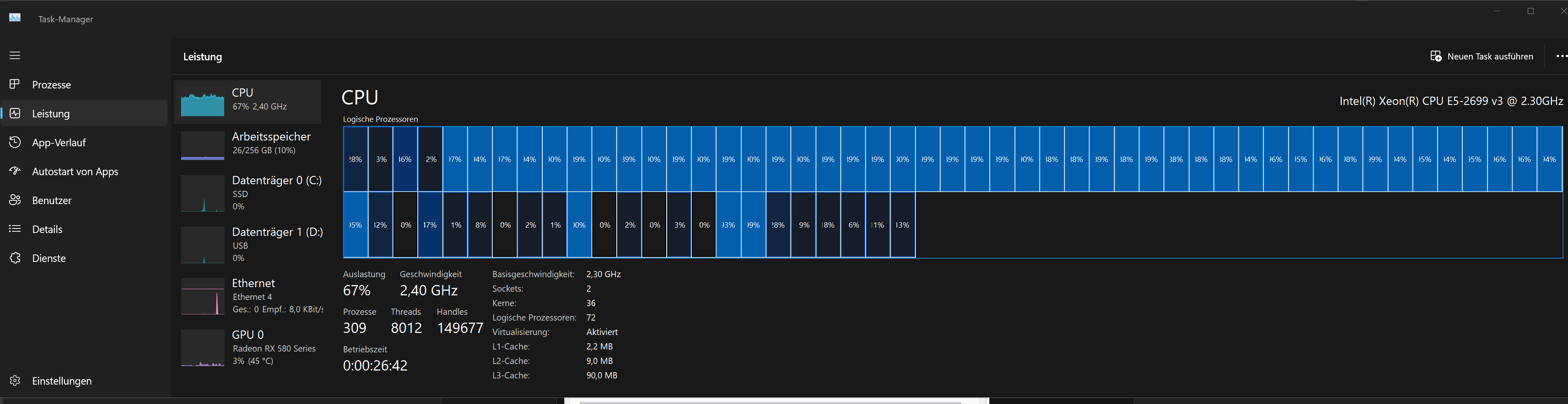Select the GPU 0 Radeon entry

tap(248, 348)
